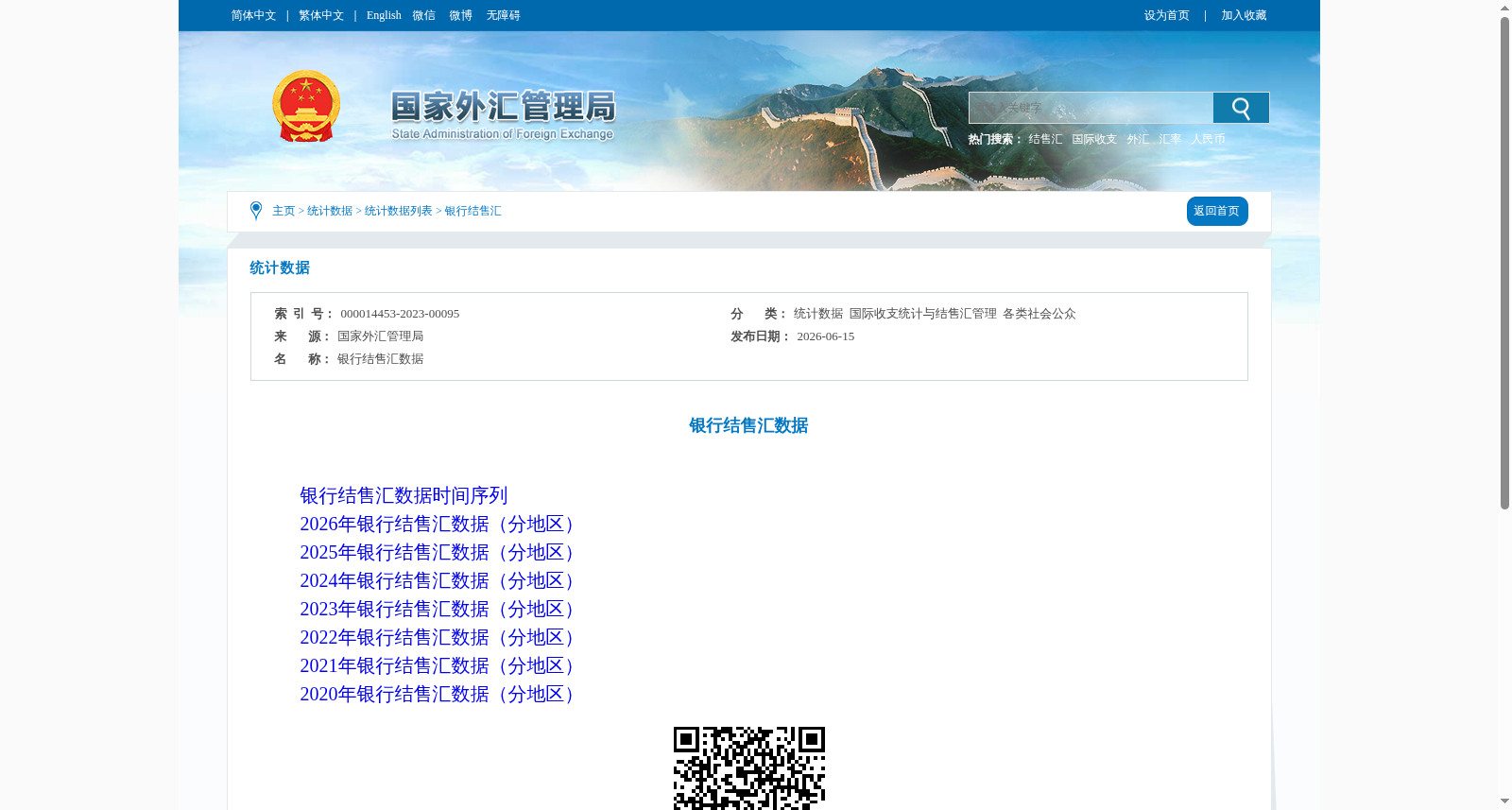Click the page vertical scrollbar thumb

(1504, 264)
